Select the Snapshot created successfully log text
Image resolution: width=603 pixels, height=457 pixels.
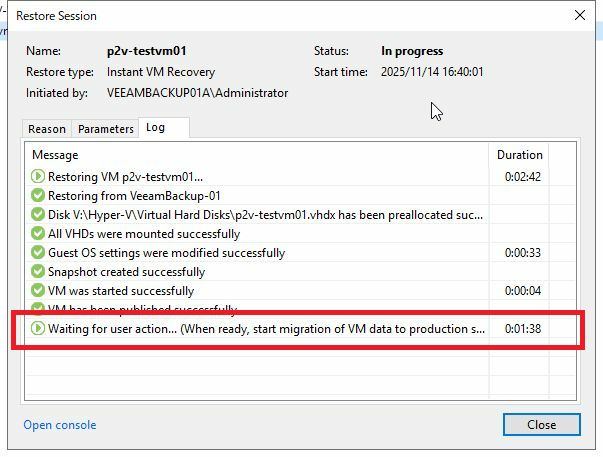click(x=126, y=272)
